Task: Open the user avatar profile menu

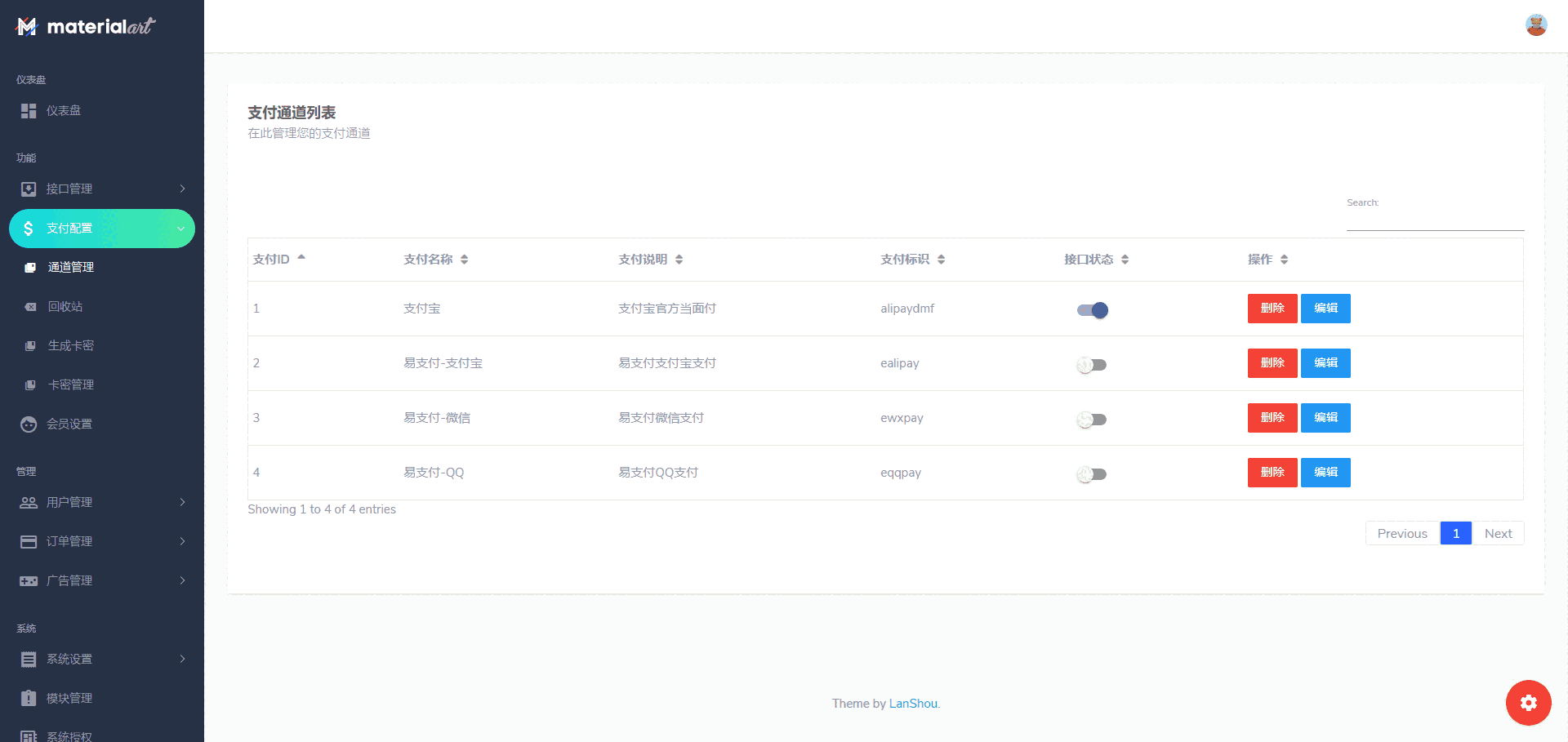Action: (x=1535, y=25)
